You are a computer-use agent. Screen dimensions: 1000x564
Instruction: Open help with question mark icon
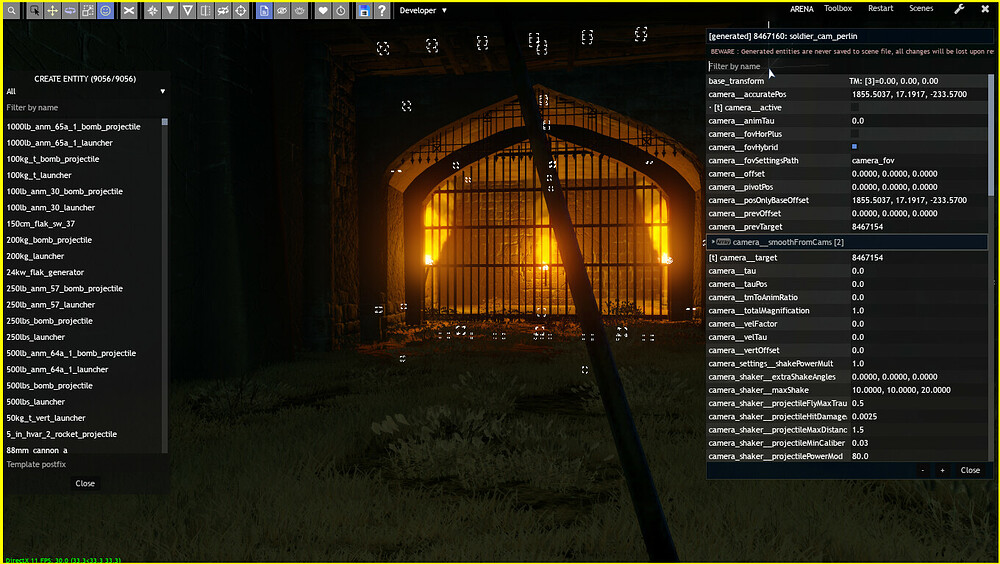click(x=381, y=10)
